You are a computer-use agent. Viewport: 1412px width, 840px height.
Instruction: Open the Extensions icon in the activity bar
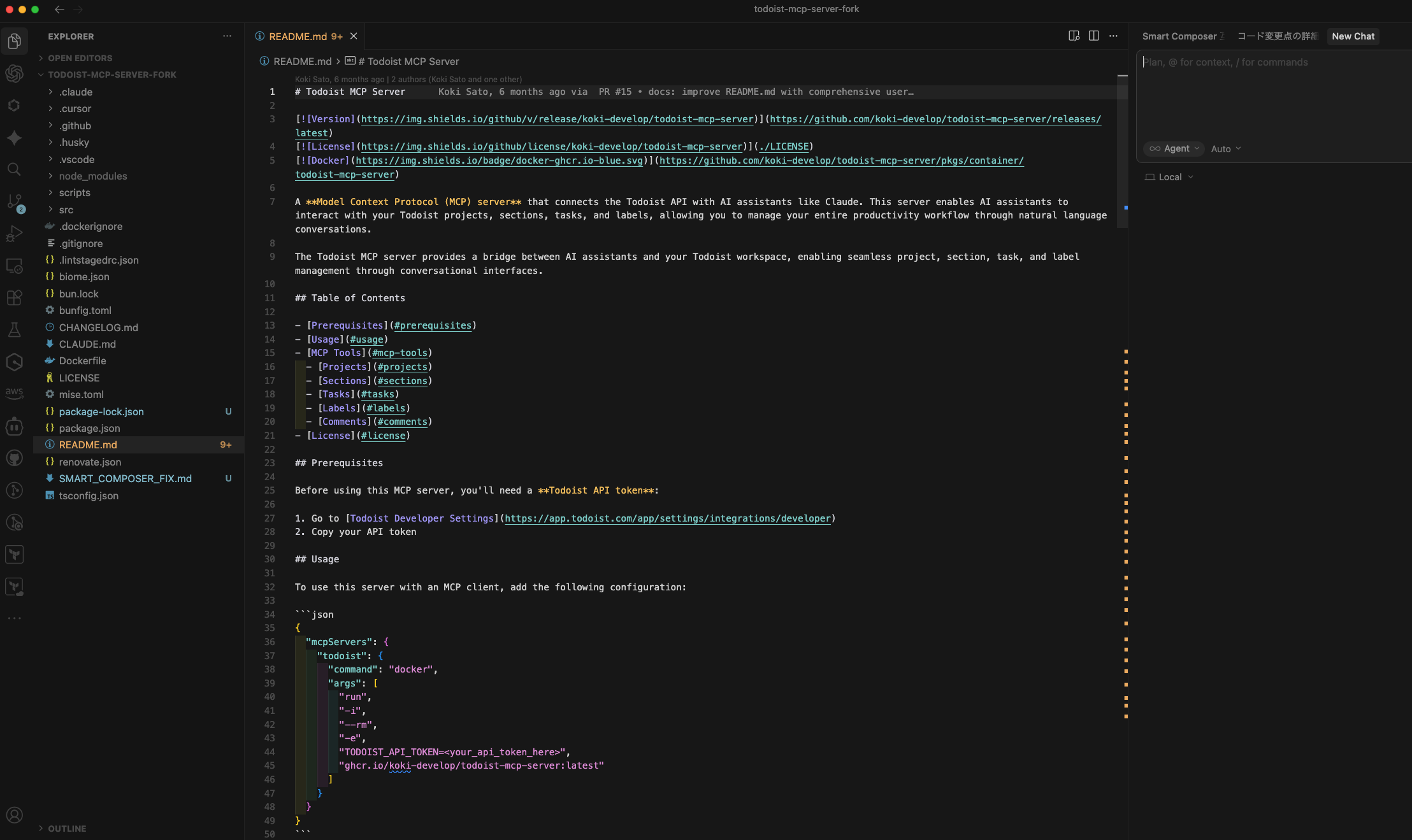click(x=15, y=297)
